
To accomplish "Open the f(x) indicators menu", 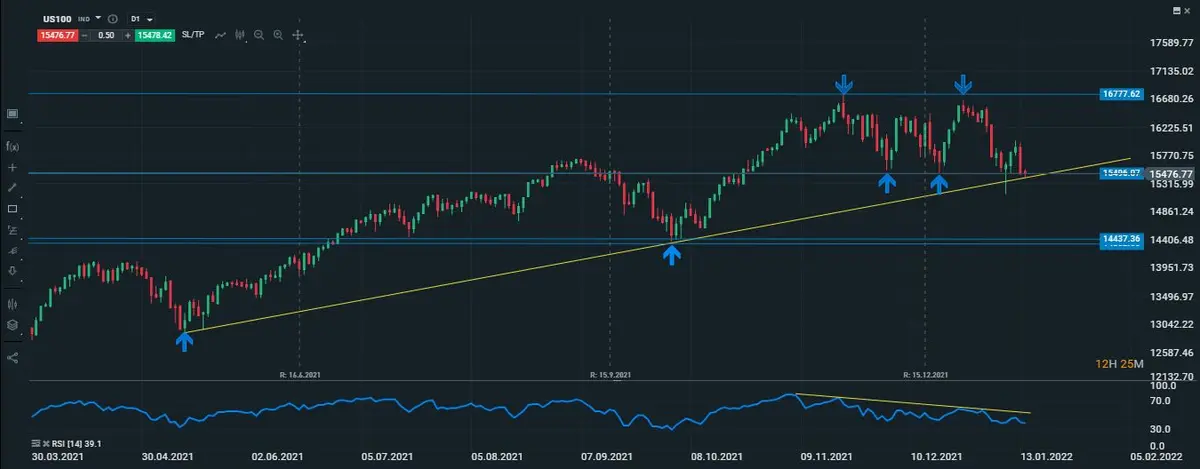I will pos(12,146).
